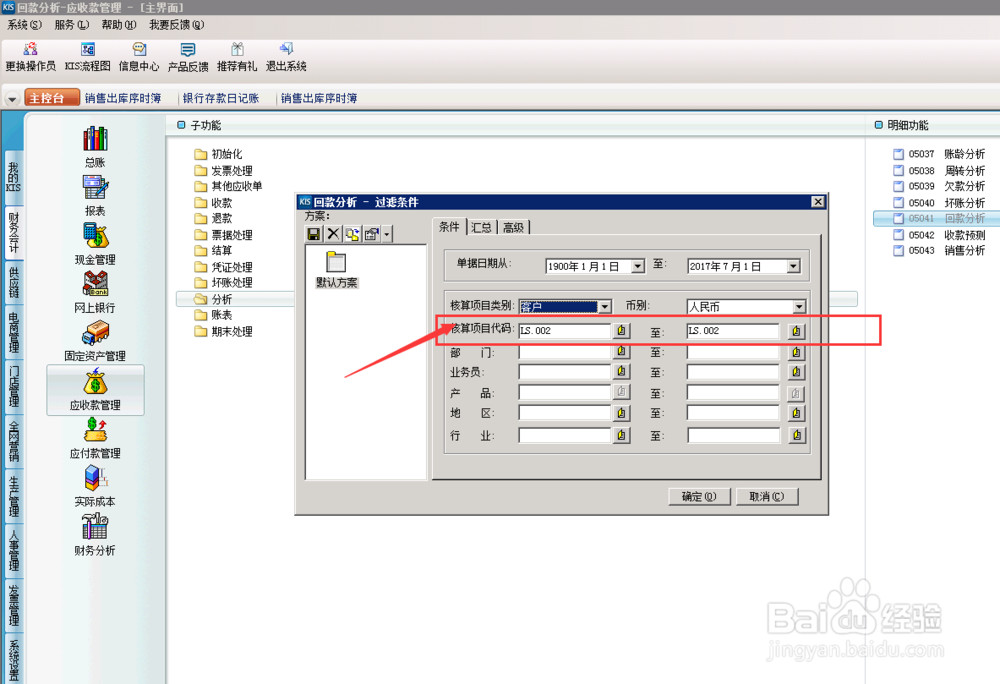This screenshot has width=1000, height=684.
Task: Select the 默认方案 default scheme icon
Action: [x=336, y=270]
